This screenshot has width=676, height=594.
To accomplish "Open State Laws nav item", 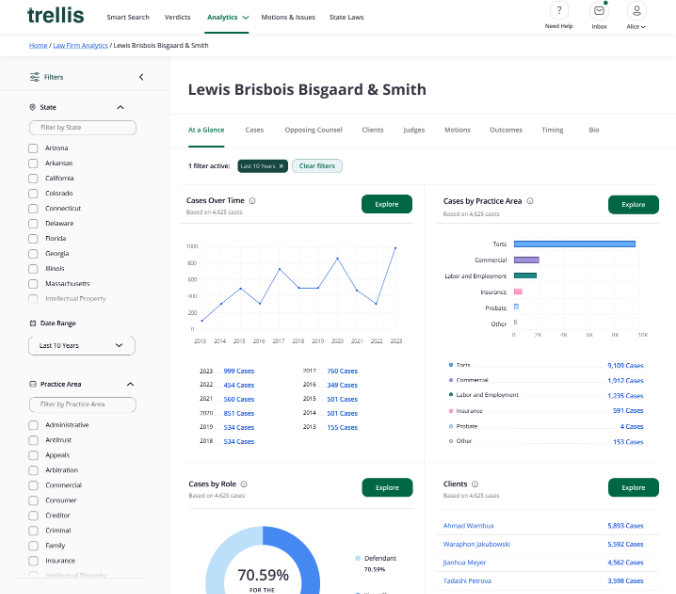I will [x=347, y=17].
